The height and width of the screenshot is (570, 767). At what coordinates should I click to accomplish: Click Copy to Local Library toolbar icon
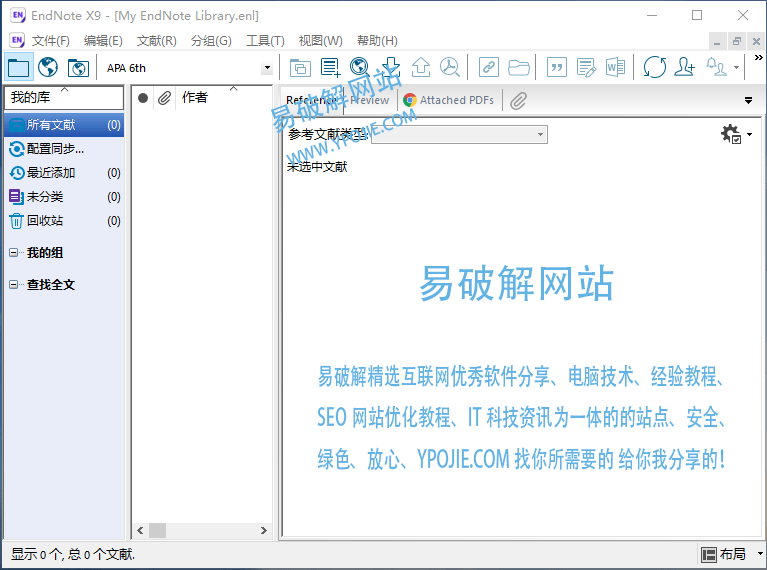300,68
